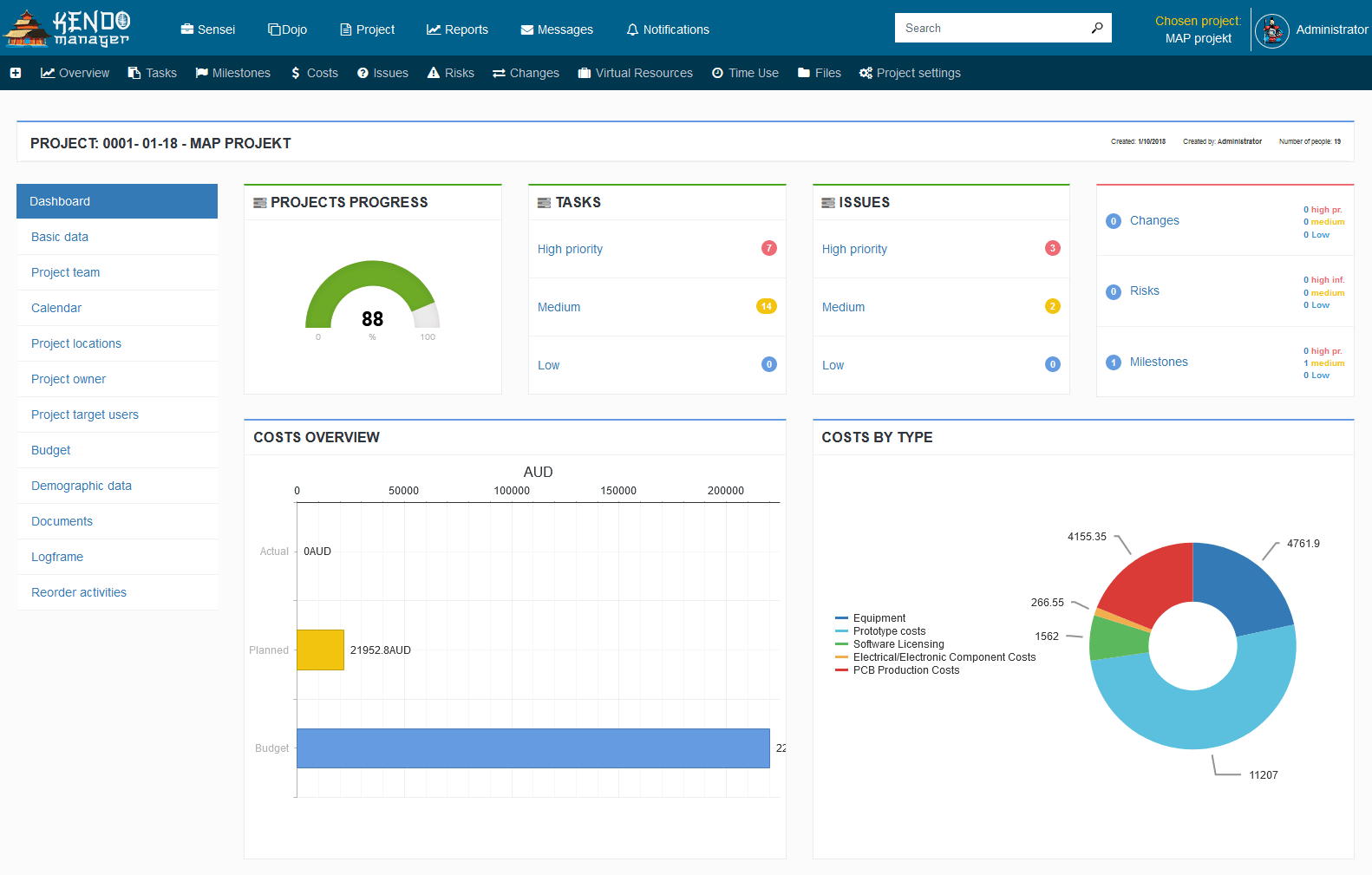Click the Costs dollar icon
The width and height of the screenshot is (1372, 875).
coord(296,73)
